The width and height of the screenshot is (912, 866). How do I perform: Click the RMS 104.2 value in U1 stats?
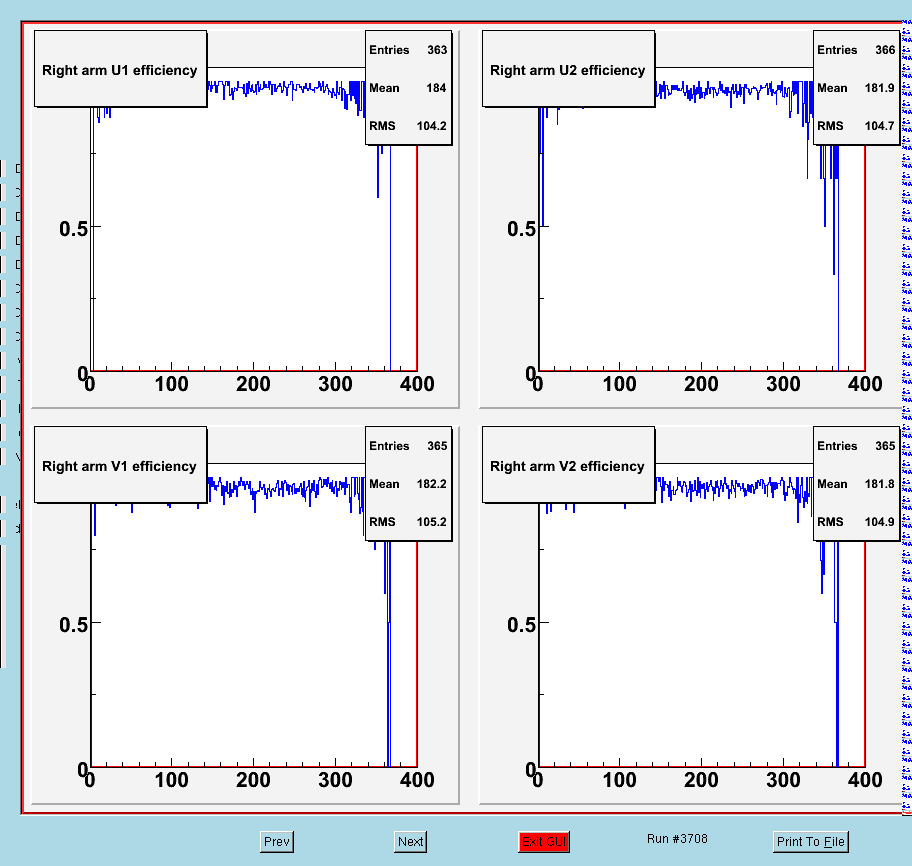tap(431, 126)
